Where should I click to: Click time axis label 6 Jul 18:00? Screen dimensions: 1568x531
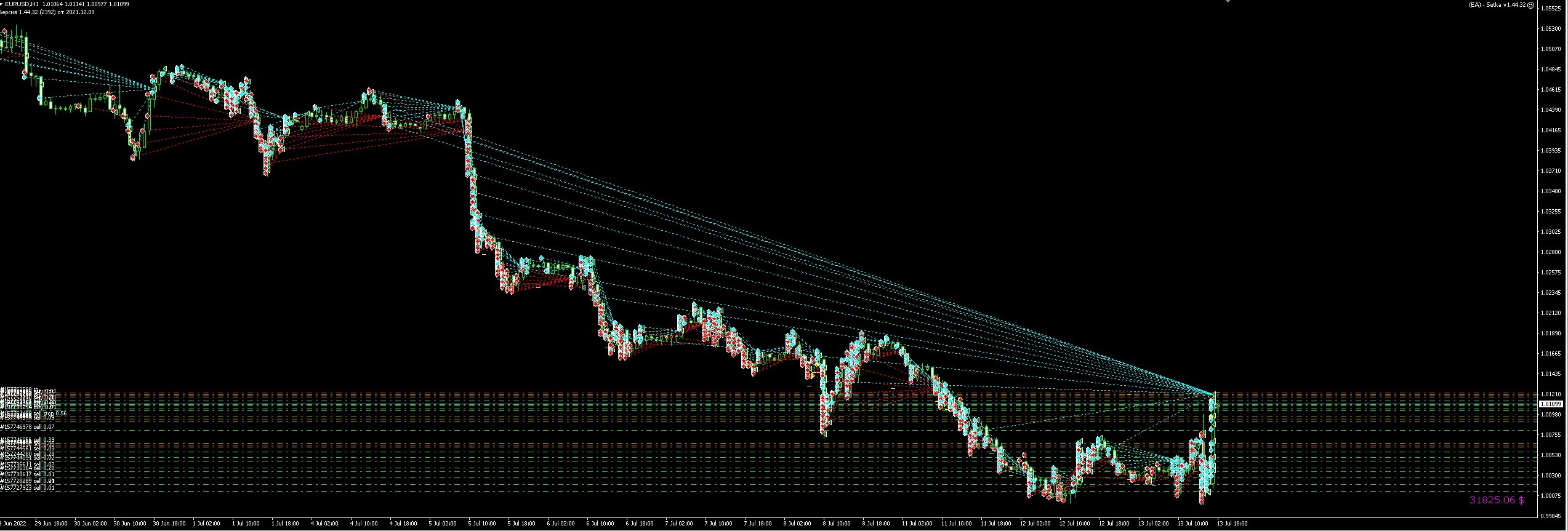(x=640, y=524)
